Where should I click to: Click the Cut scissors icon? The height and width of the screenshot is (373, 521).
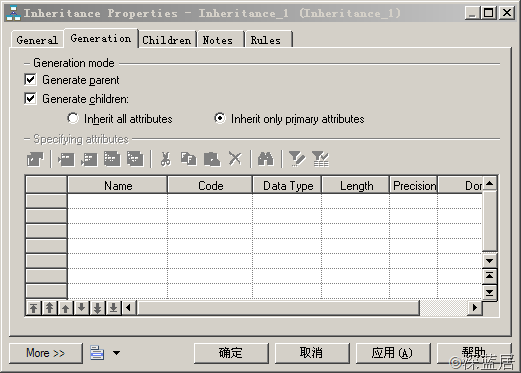[166, 159]
